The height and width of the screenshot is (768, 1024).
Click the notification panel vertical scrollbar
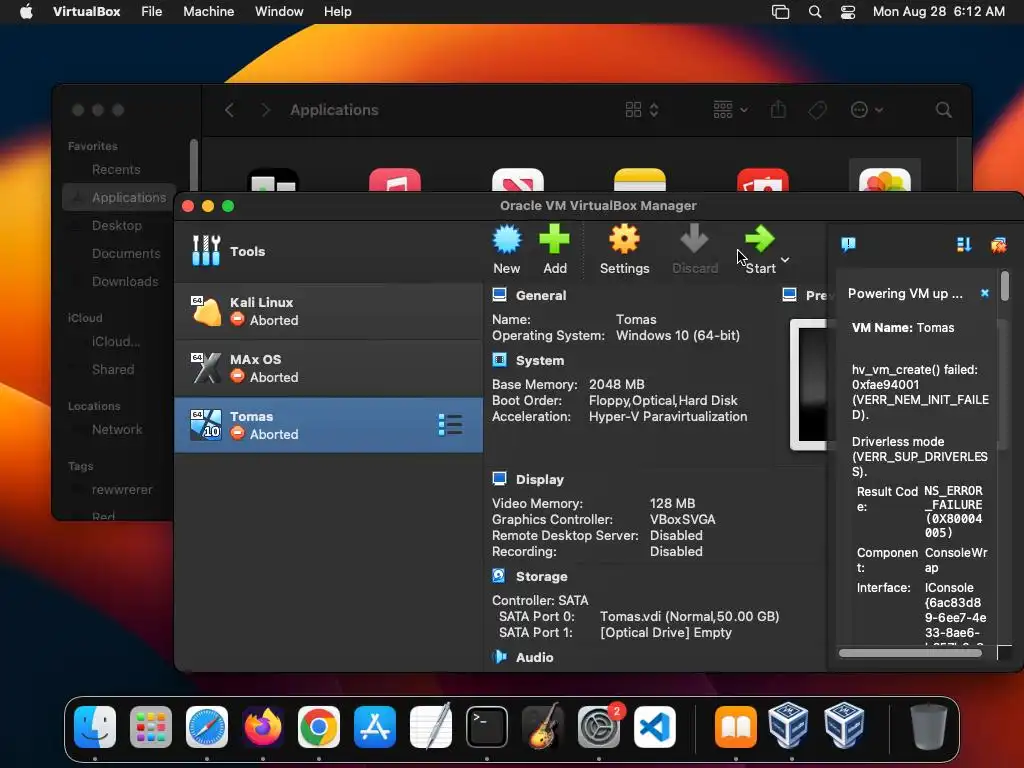point(1005,286)
